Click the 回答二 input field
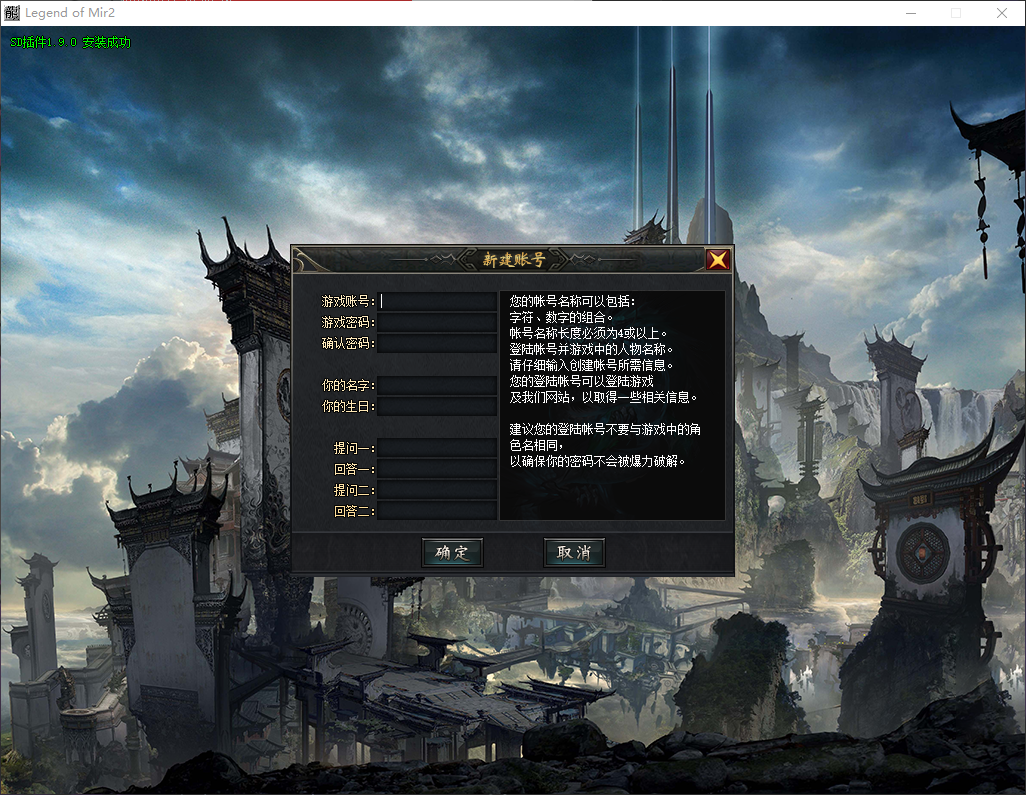The width and height of the screenshot is (1026, 795). (x=436, y=510)
